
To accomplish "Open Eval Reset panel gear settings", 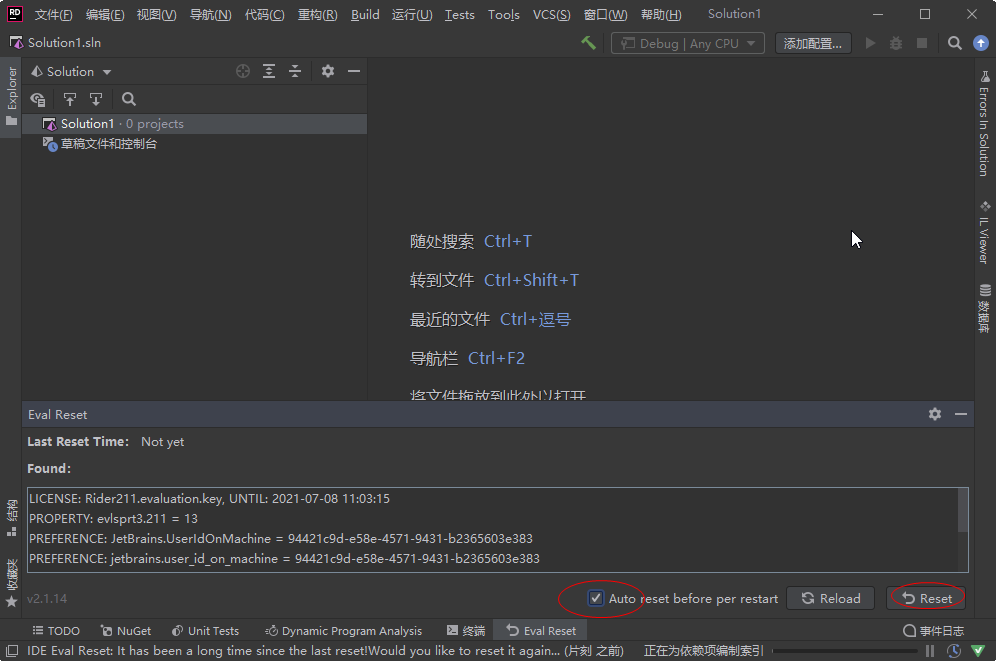I will tap(935, 414).
